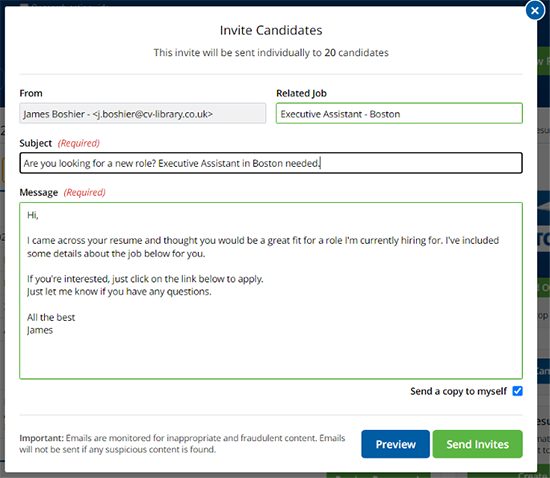Click the From field with James Boshier email
The image size is (550, 478).
(x=142, y=113)
